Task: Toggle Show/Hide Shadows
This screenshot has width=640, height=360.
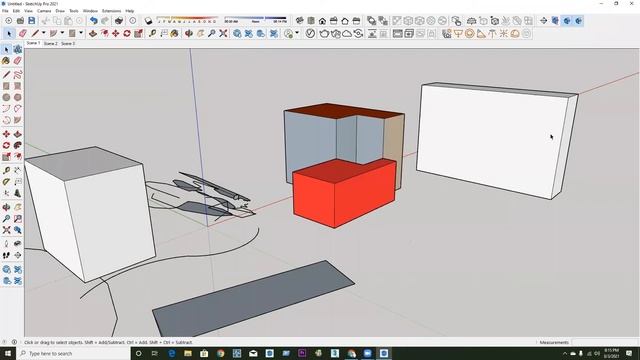Action: [x=148, y=21]
